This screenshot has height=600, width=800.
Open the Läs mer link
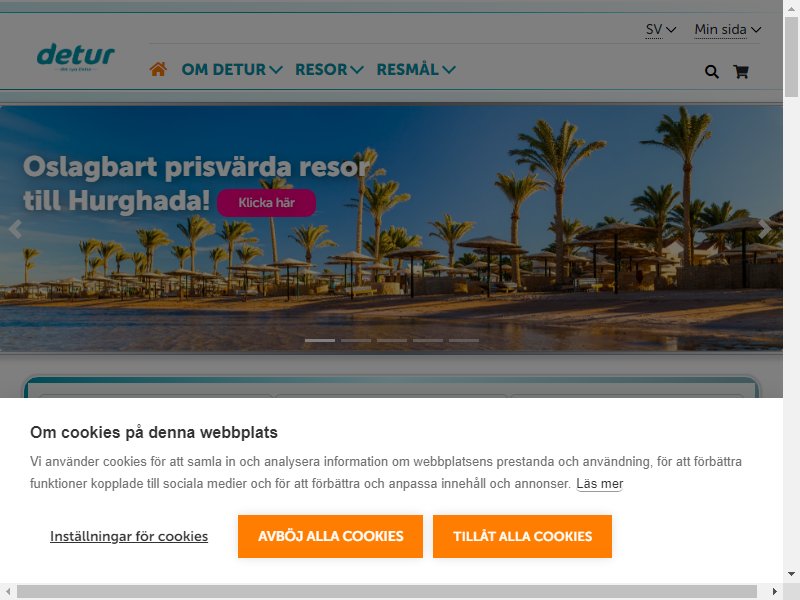coord(600,484)
